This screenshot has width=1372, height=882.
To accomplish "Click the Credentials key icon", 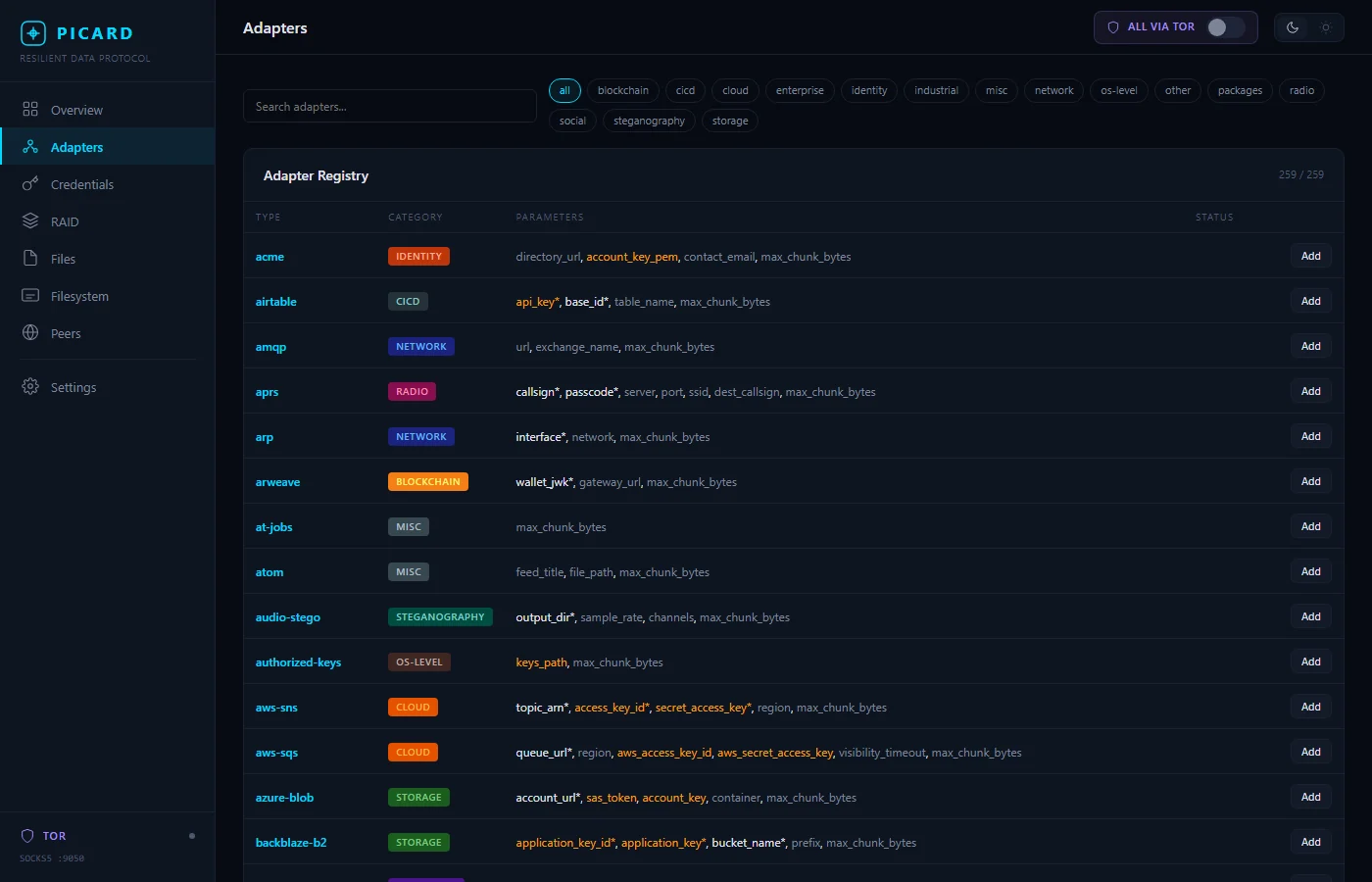I will [x=30, y=184].
